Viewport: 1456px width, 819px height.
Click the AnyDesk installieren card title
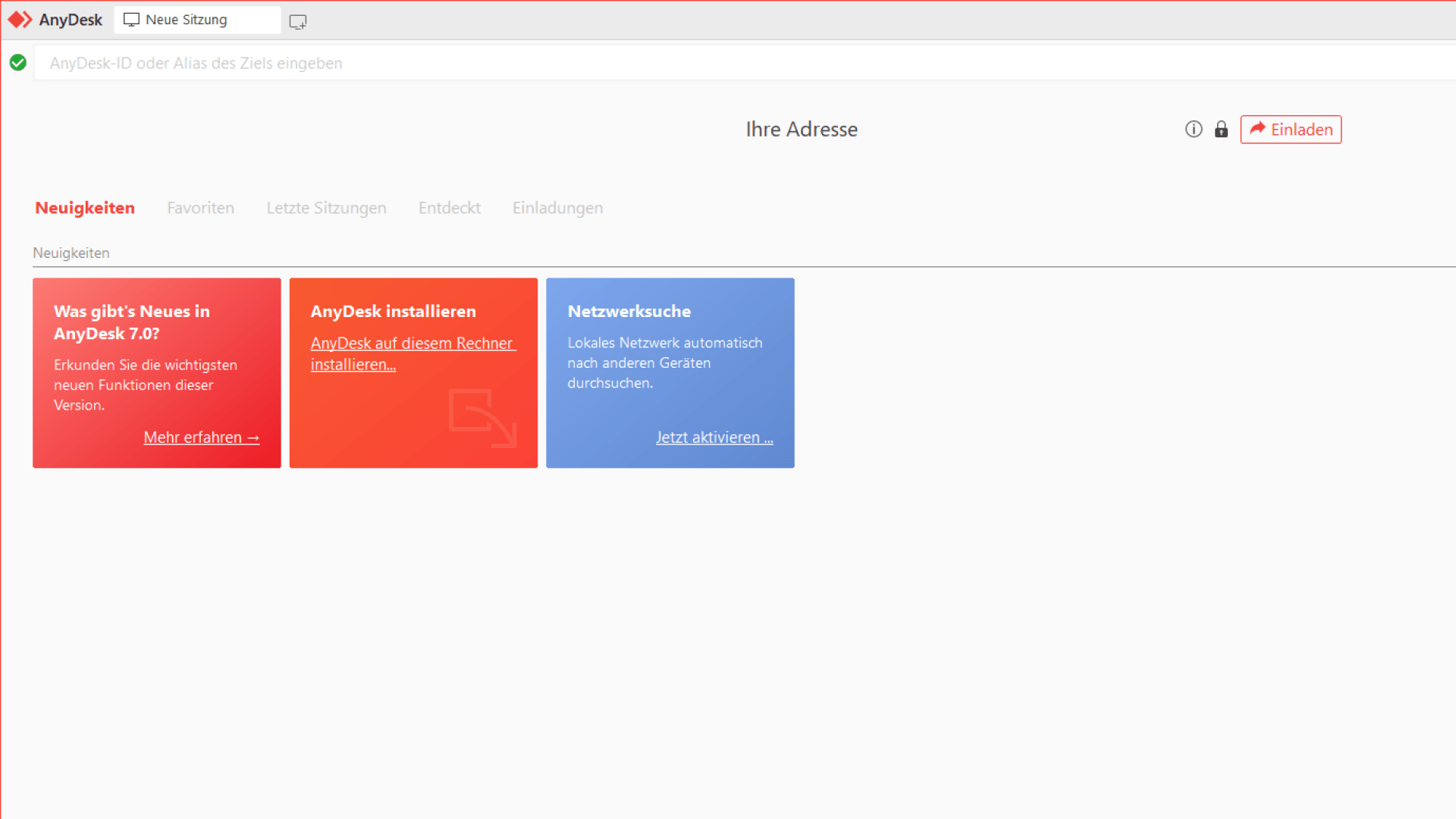coord(393,311)
